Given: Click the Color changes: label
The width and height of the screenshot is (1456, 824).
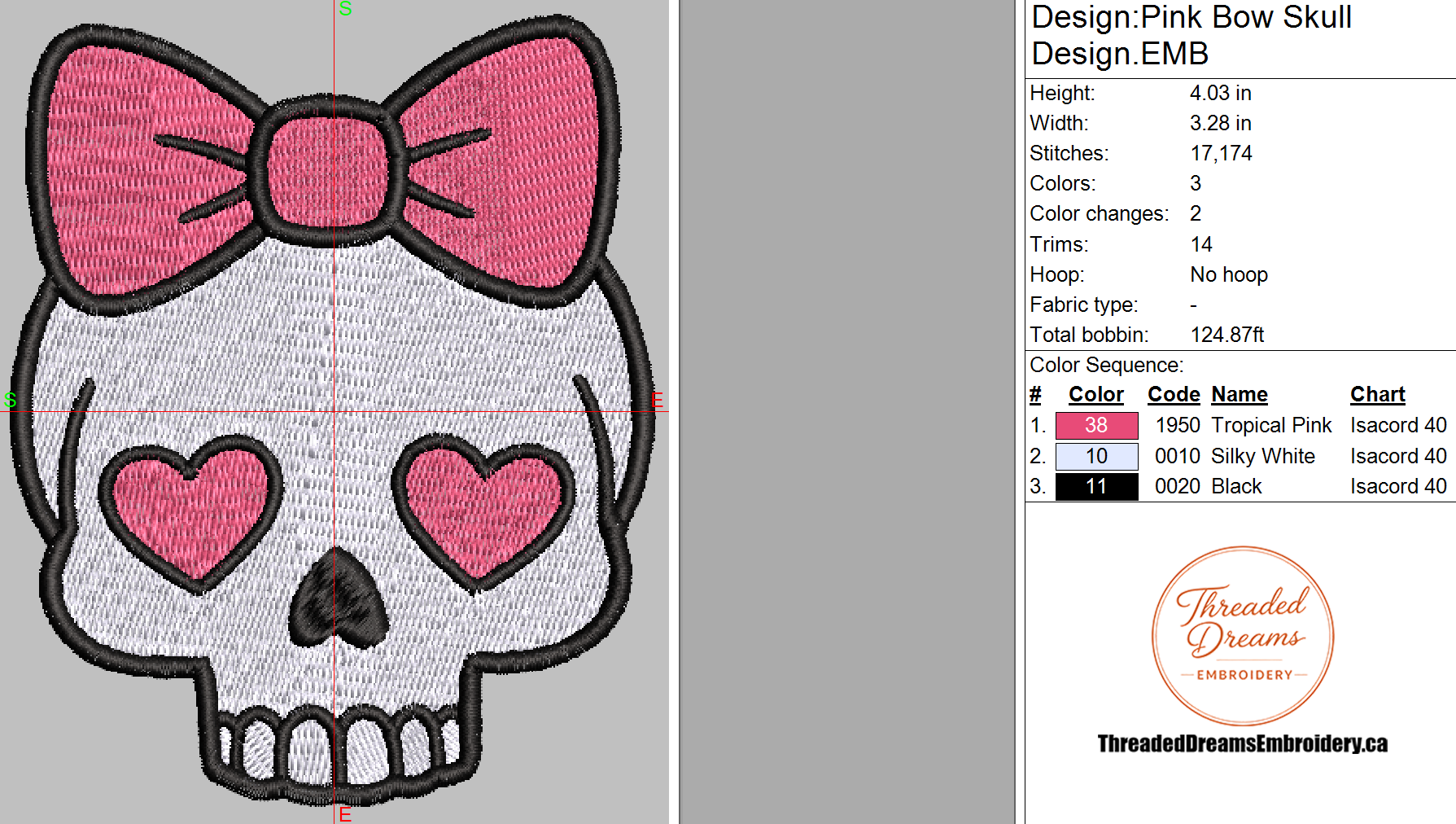Looking at the screenshot, I should tap(1100, 213).
